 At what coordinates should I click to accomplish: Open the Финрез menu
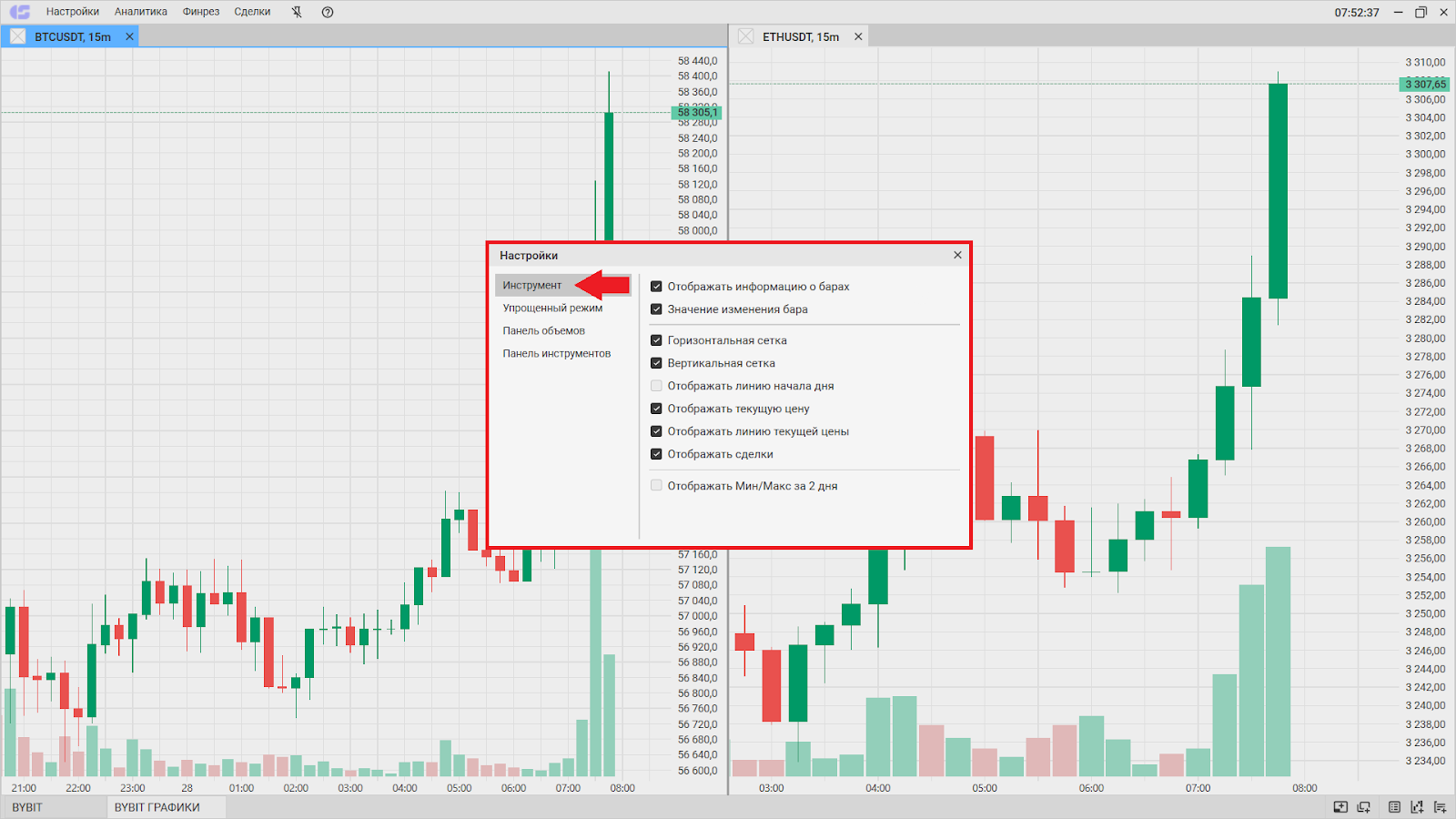[201, 12]
